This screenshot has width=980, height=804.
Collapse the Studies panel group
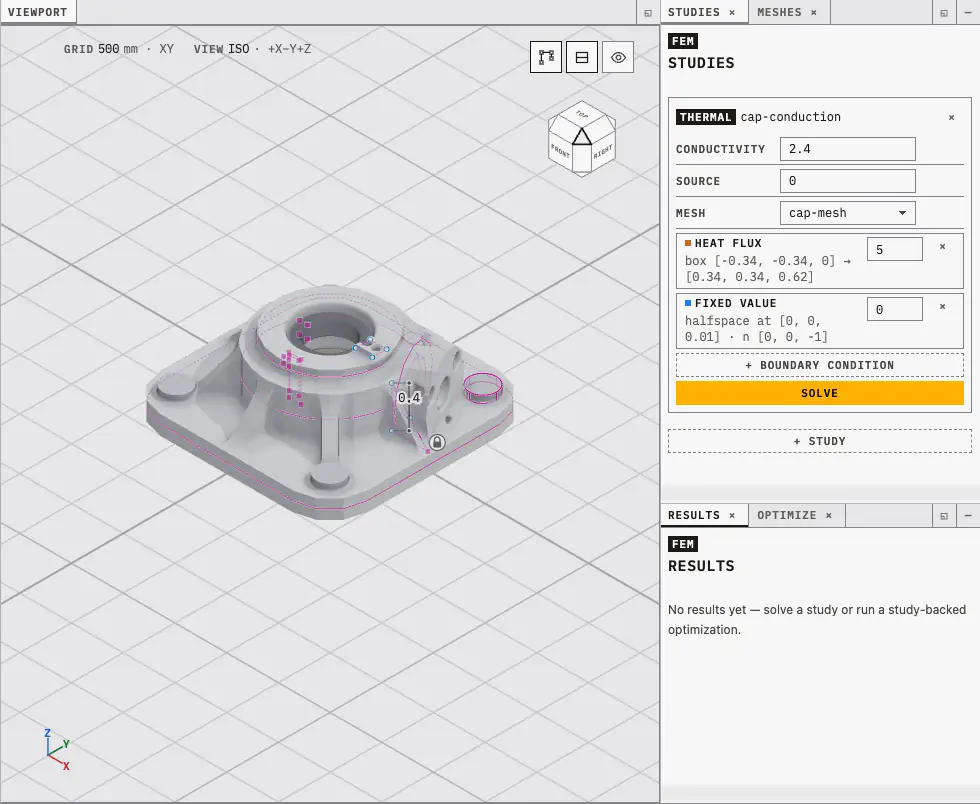tap(968, 13)
